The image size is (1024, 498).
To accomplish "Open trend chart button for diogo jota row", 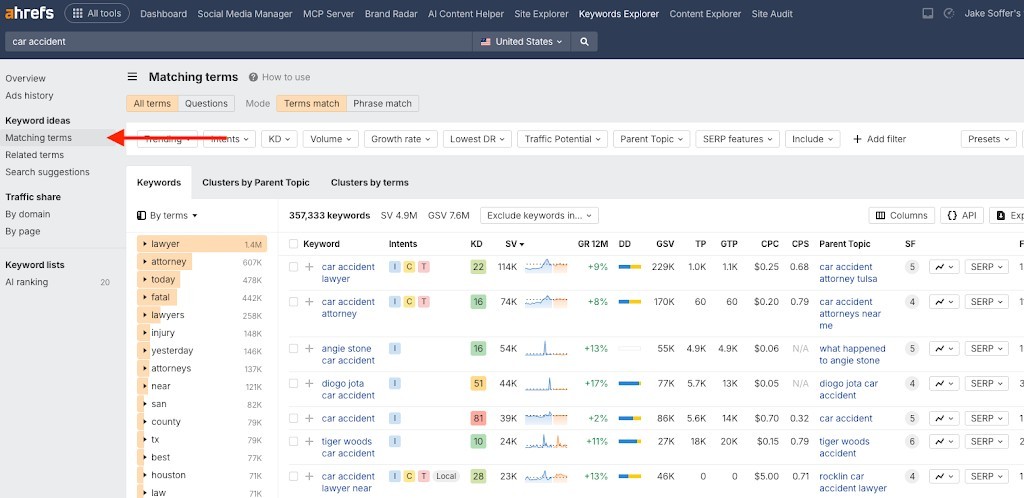I will (x=944, y=383).
